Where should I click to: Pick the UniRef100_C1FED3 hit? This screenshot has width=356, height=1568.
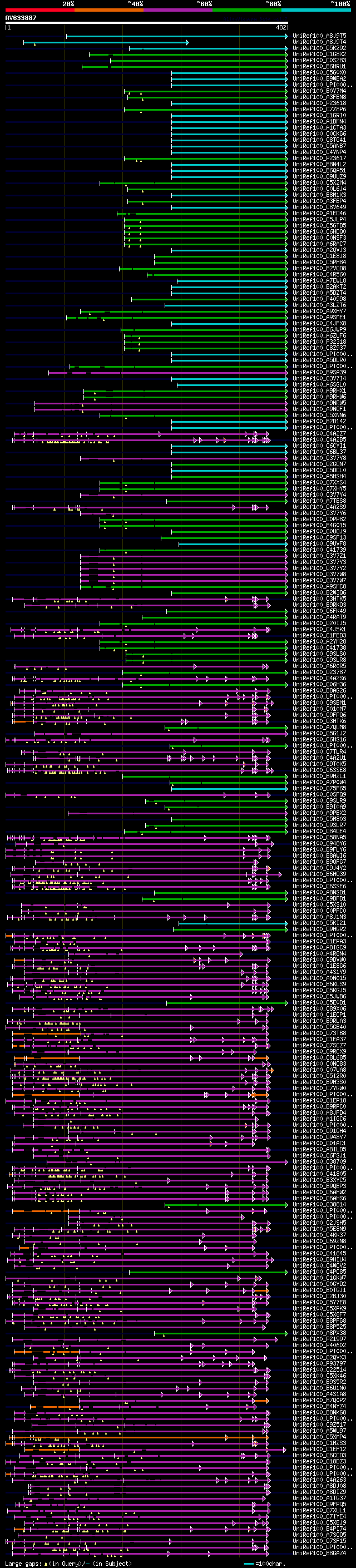(319, 635)
